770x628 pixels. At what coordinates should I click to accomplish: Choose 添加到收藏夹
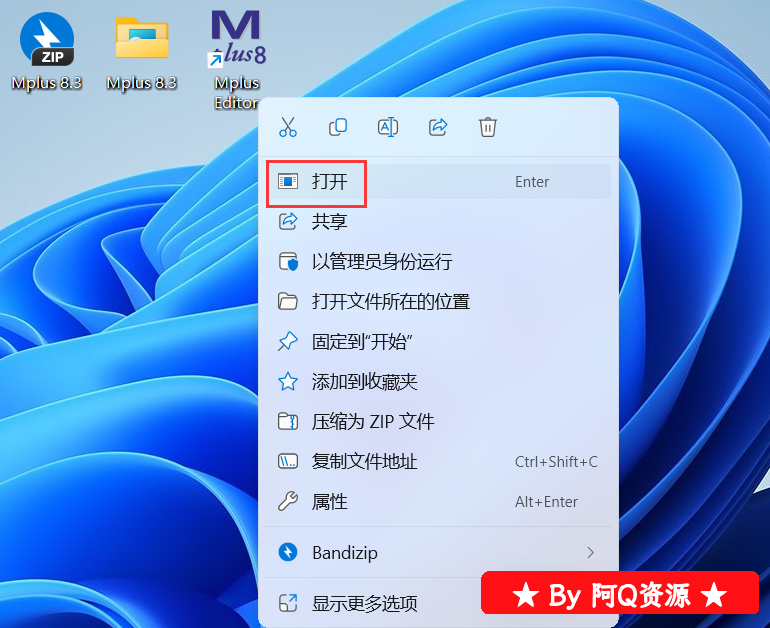[438, 382]
